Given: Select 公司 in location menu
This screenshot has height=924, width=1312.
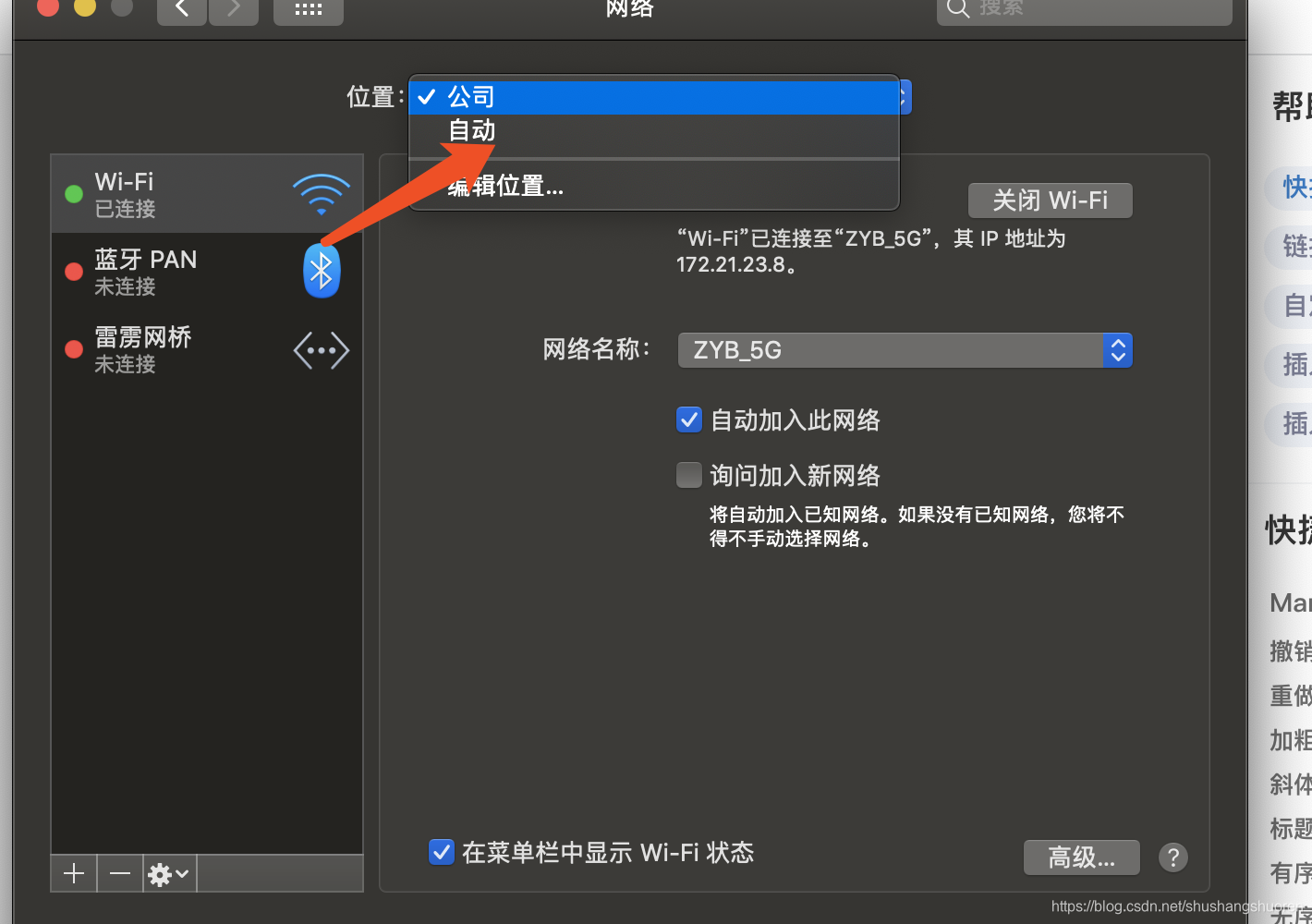Looking at the screenshot, I should coord(654,97).
